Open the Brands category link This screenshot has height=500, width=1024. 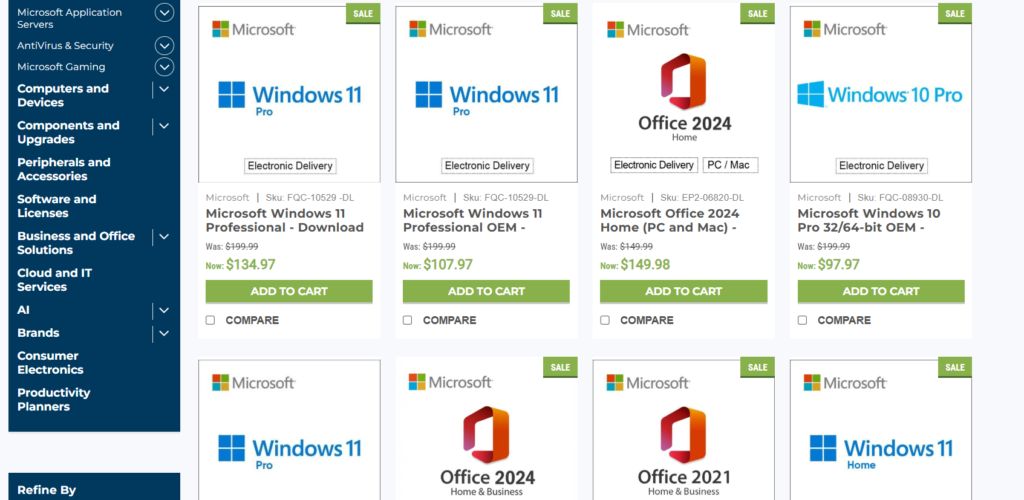pyautogui.click(x=38, y=333)
